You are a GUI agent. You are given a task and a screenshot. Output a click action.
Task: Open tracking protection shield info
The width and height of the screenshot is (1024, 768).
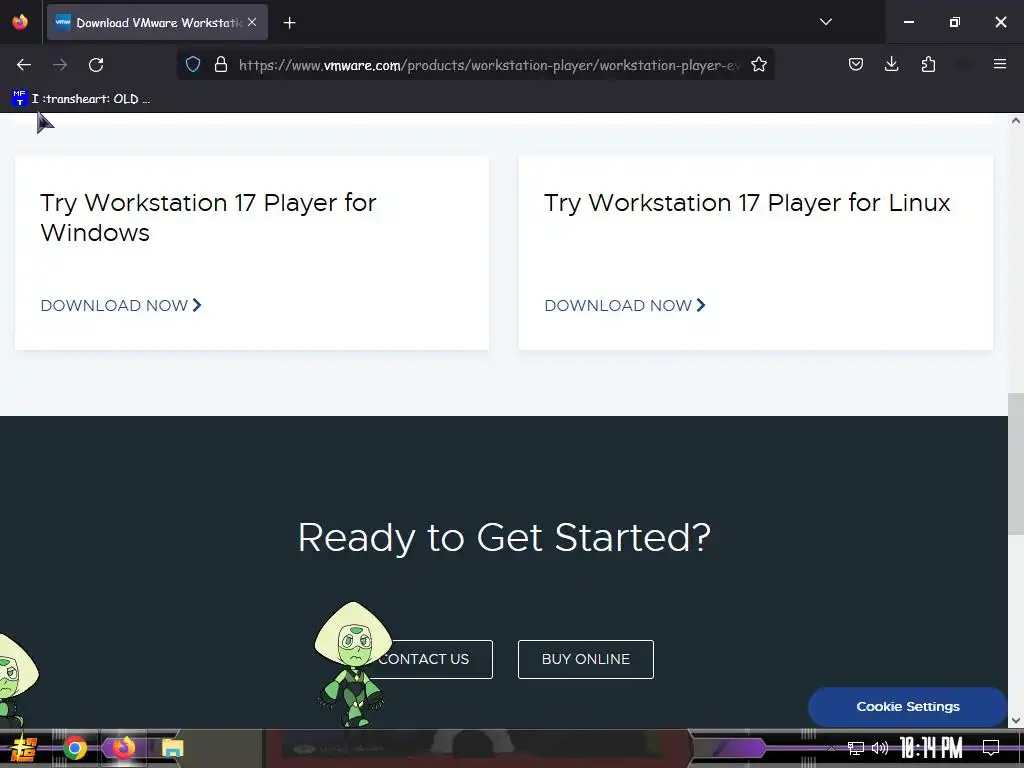(x=193, y=65)
